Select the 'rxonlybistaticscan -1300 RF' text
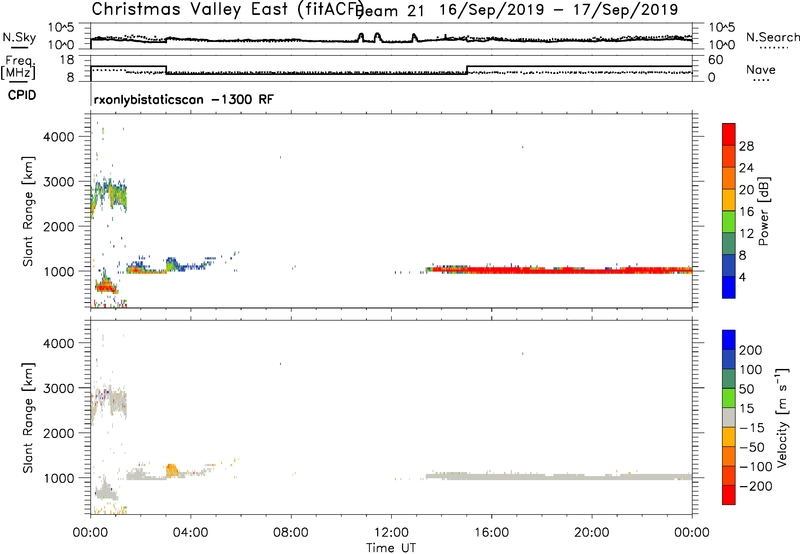Screen dimensions: 800x554 pos(184,99)
